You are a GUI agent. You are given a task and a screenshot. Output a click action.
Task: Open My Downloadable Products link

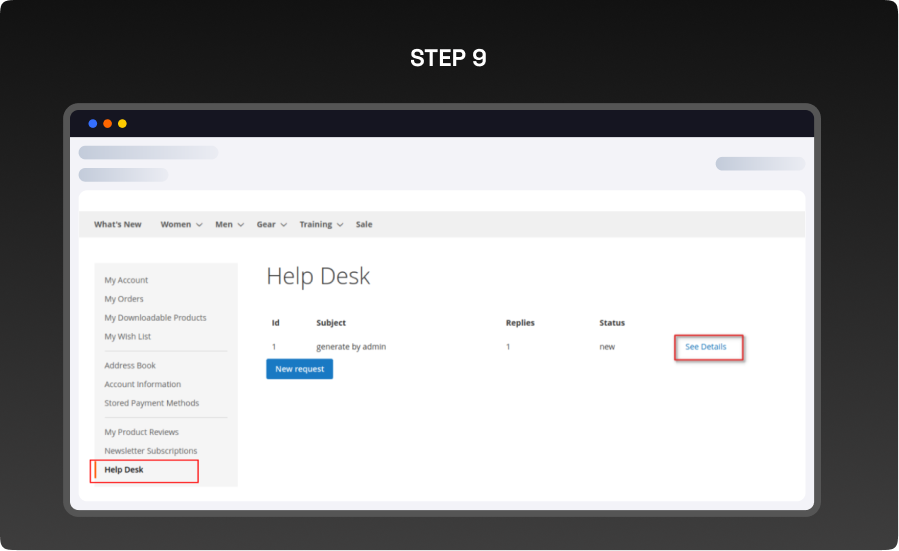tap(155, 318)
